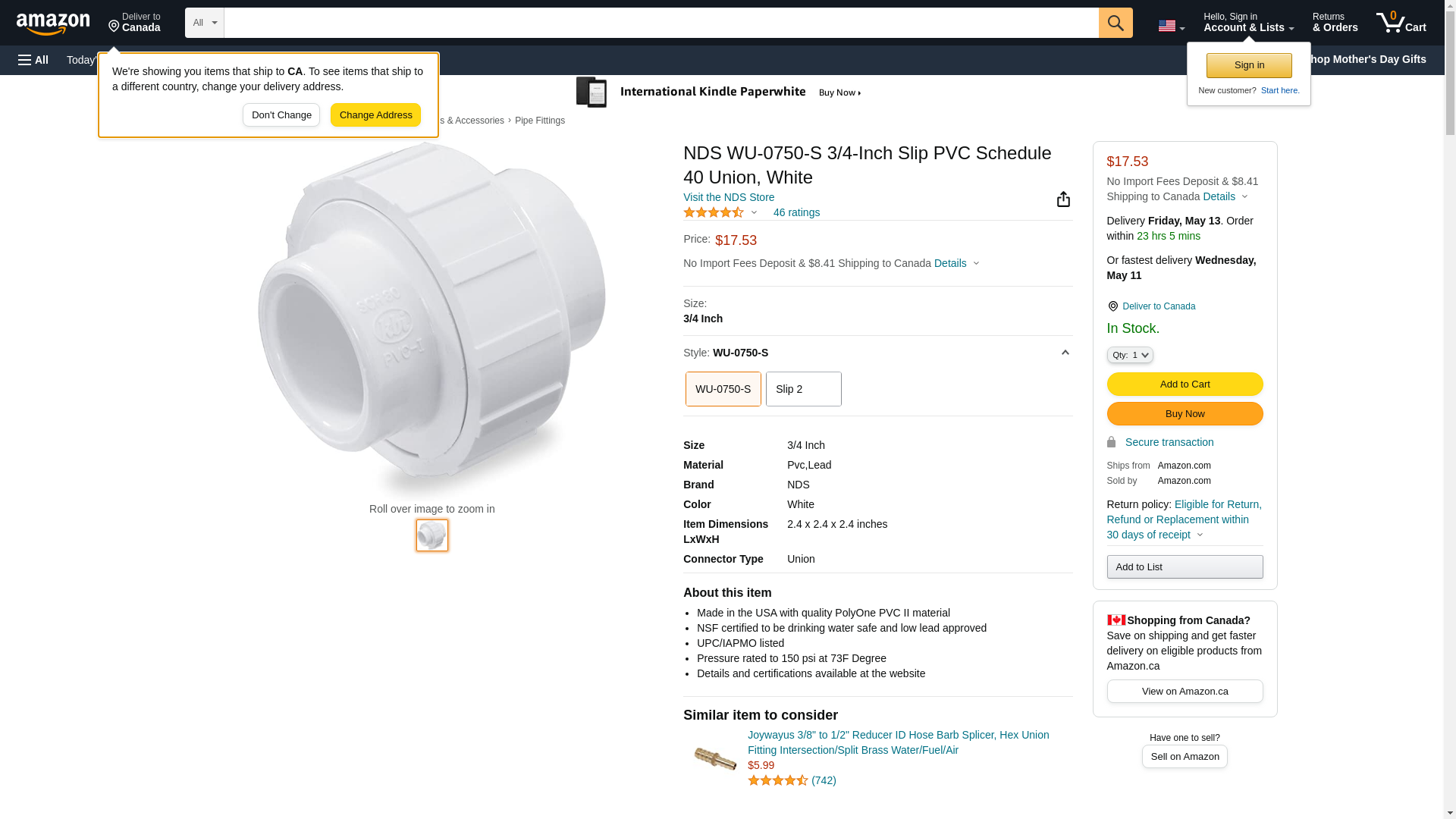Click the US flag language selector
Image resolution: width=1456 pixels, height=819 pixels.
click(1171, 26)
